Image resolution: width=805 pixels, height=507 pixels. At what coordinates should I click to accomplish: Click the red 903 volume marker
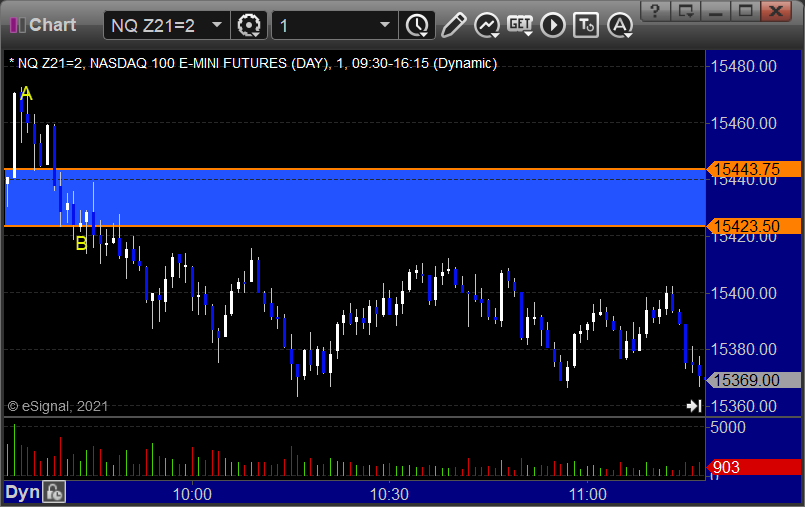point(753,467)
